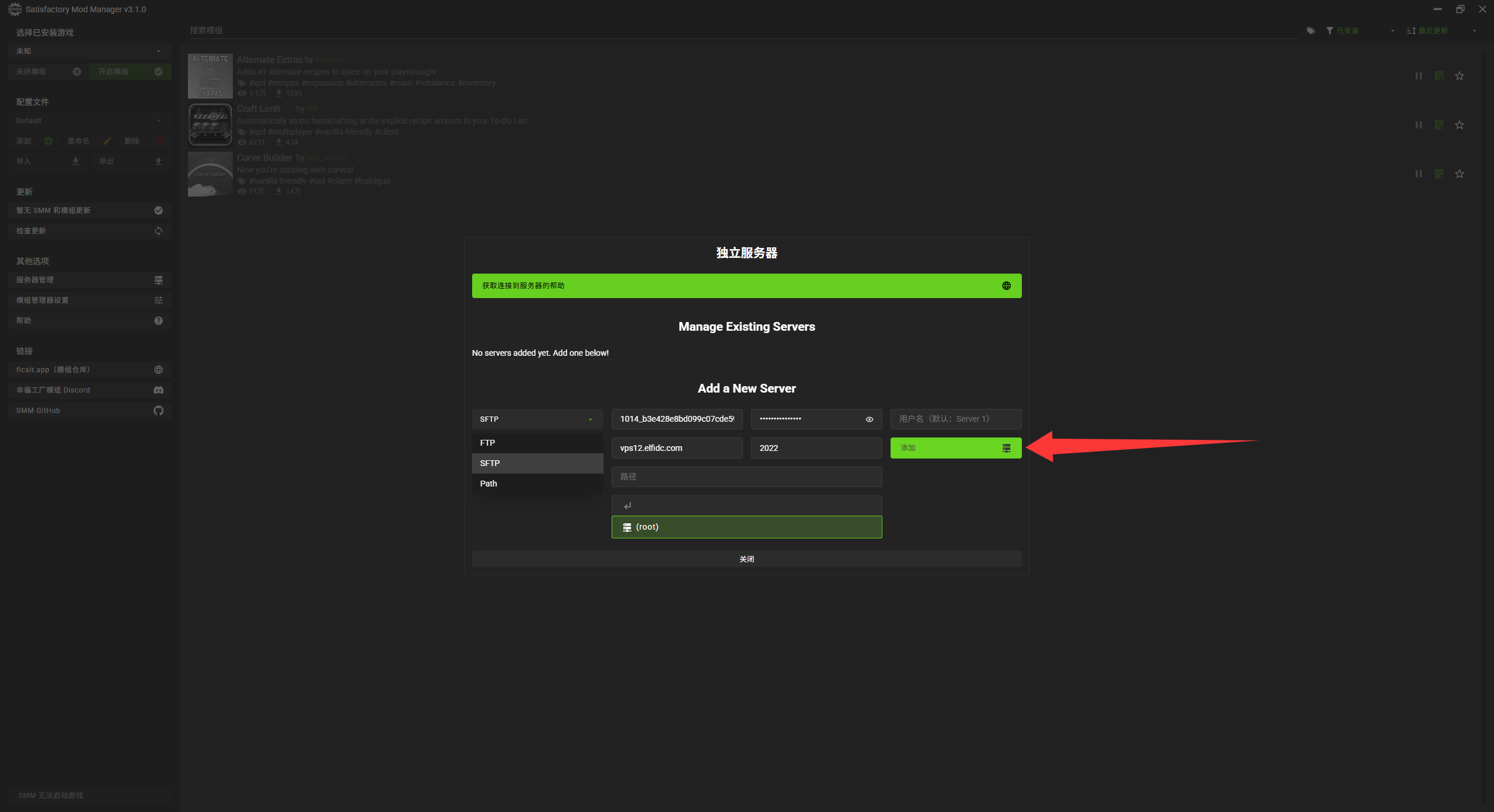Screen dimensions: 1494x812
Task: Open ficsit.app mod repository link
Action: [89, 370]
